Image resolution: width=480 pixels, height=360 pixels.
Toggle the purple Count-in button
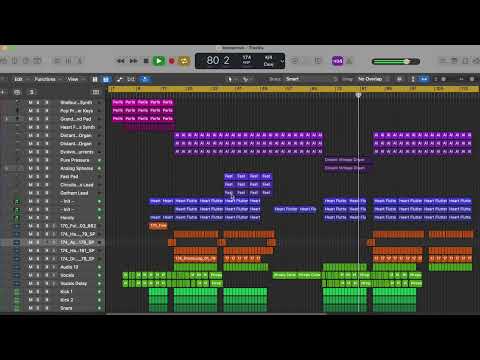click(x=337, y=61)
